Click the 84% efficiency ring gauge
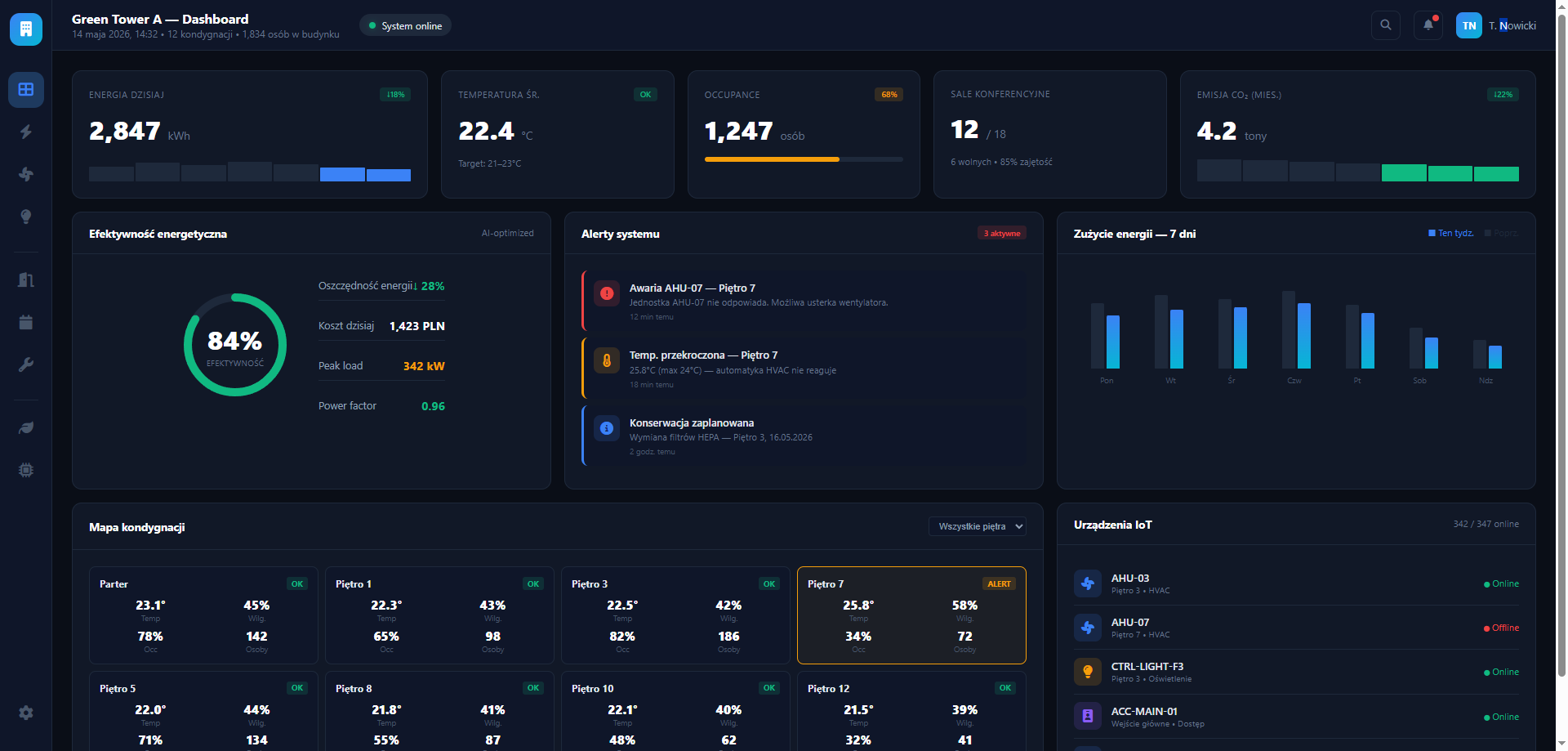Viewport: 1568px width, 751px height. pyautogui.click(x=235, y=345)
